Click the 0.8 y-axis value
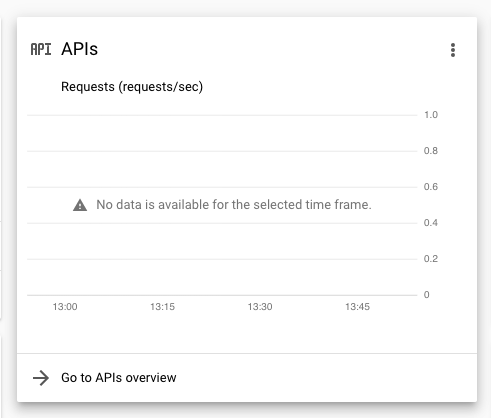This screenshot has width=491, height=418. pyautogui.click(x=431, y=151)
